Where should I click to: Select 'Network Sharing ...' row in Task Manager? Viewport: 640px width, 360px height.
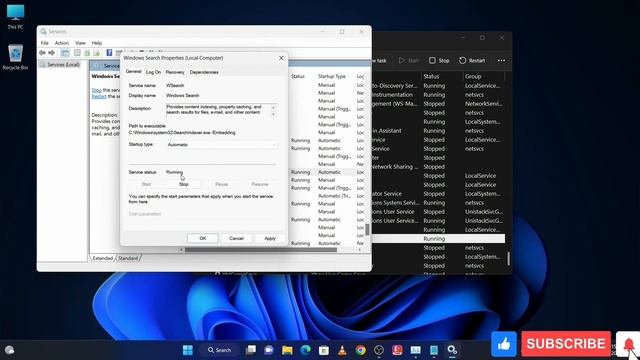point(439,167)
